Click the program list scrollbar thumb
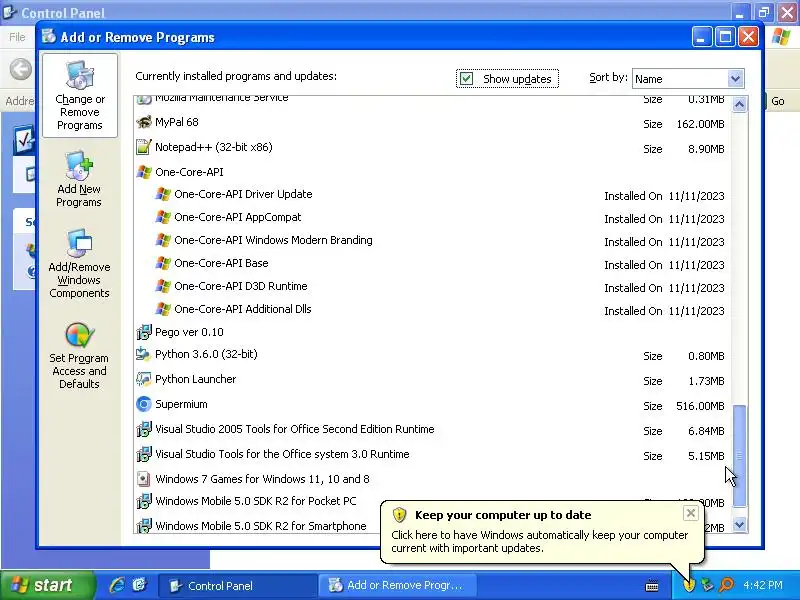Screen dimensions: 800x600 (x=739, y=456)
